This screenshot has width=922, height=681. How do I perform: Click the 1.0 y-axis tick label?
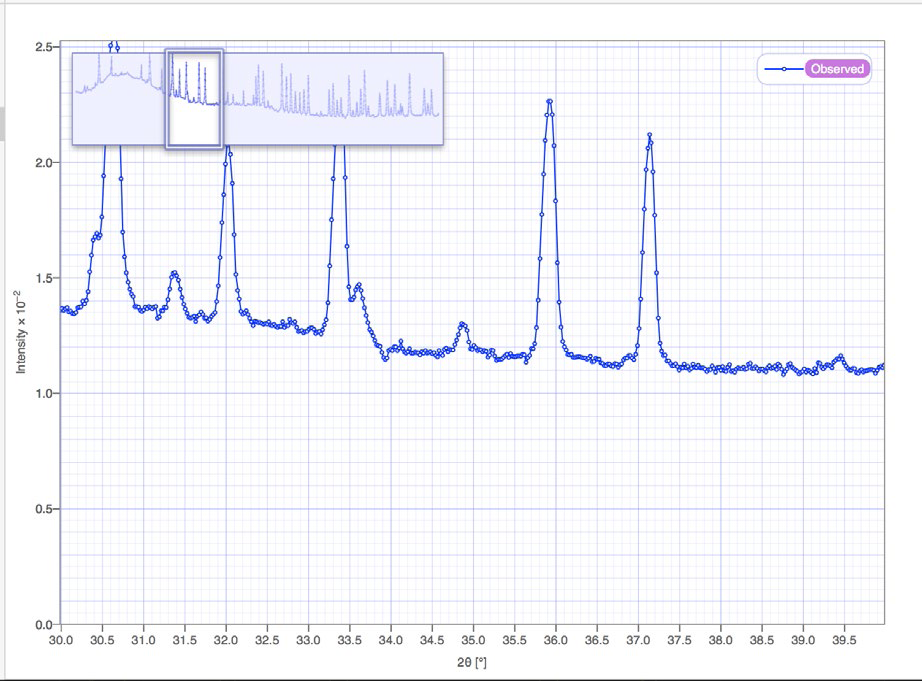click(44, 394)
